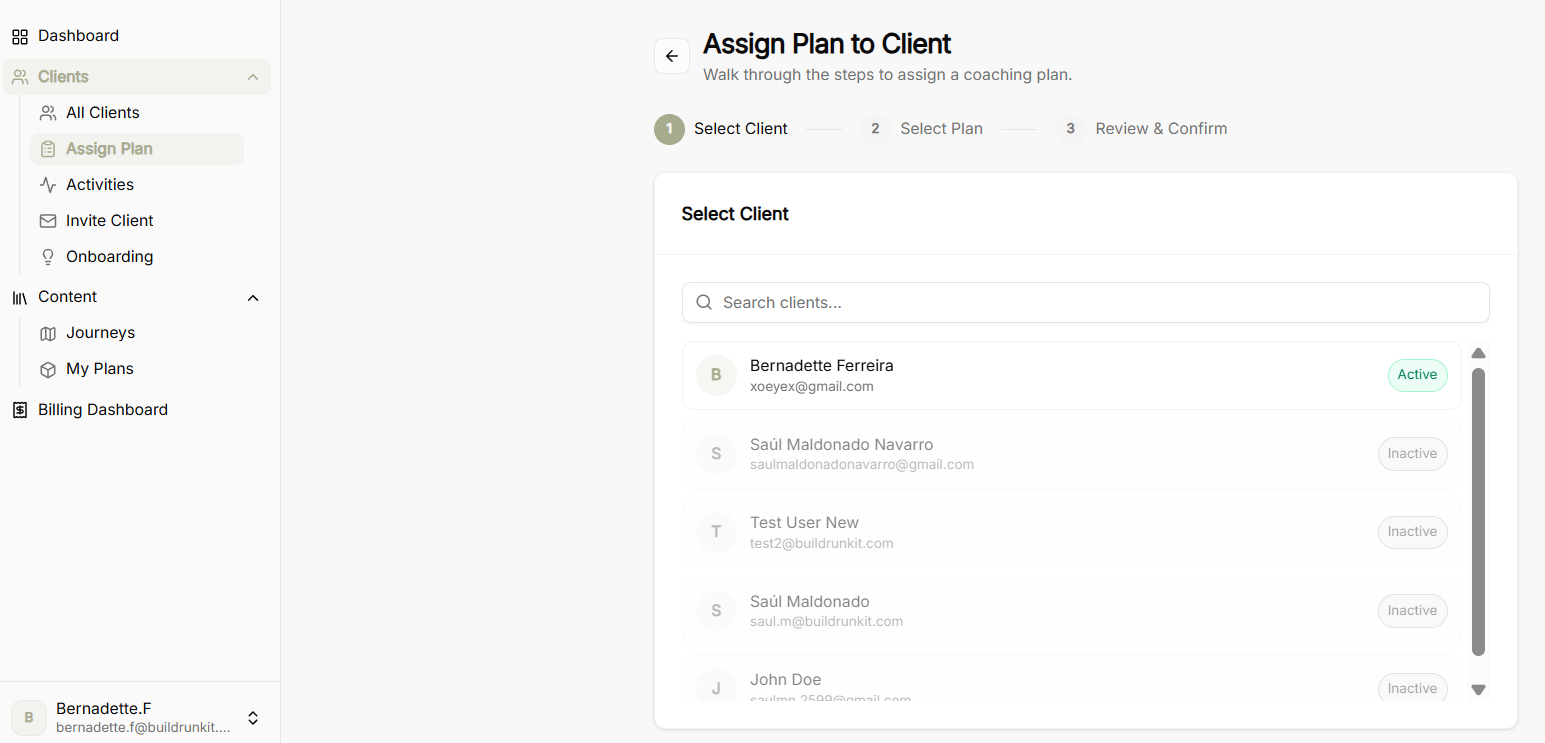This screenshot has height=743, width=1545.
Task: Click the back arrow button
Action: point(672,56)
